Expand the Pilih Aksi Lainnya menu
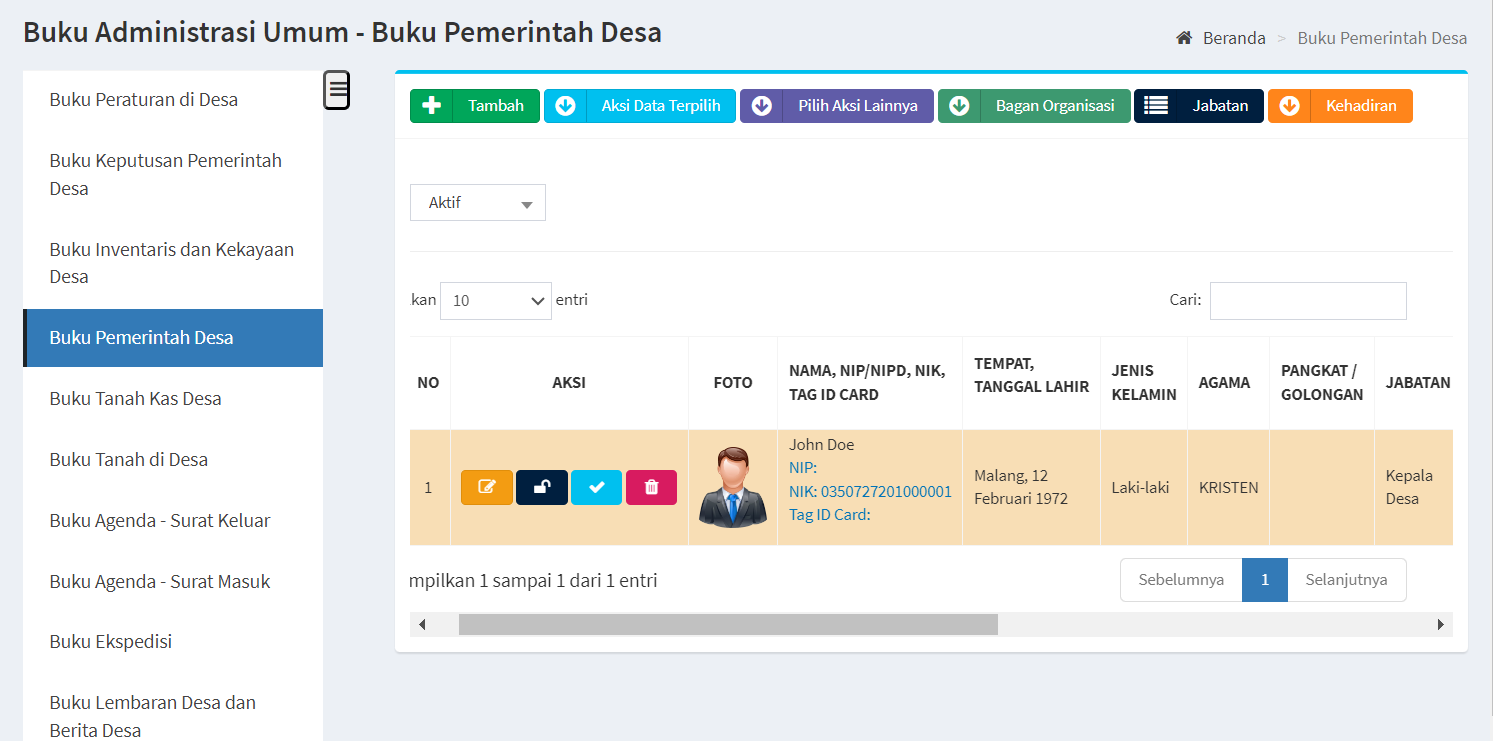 836,105
